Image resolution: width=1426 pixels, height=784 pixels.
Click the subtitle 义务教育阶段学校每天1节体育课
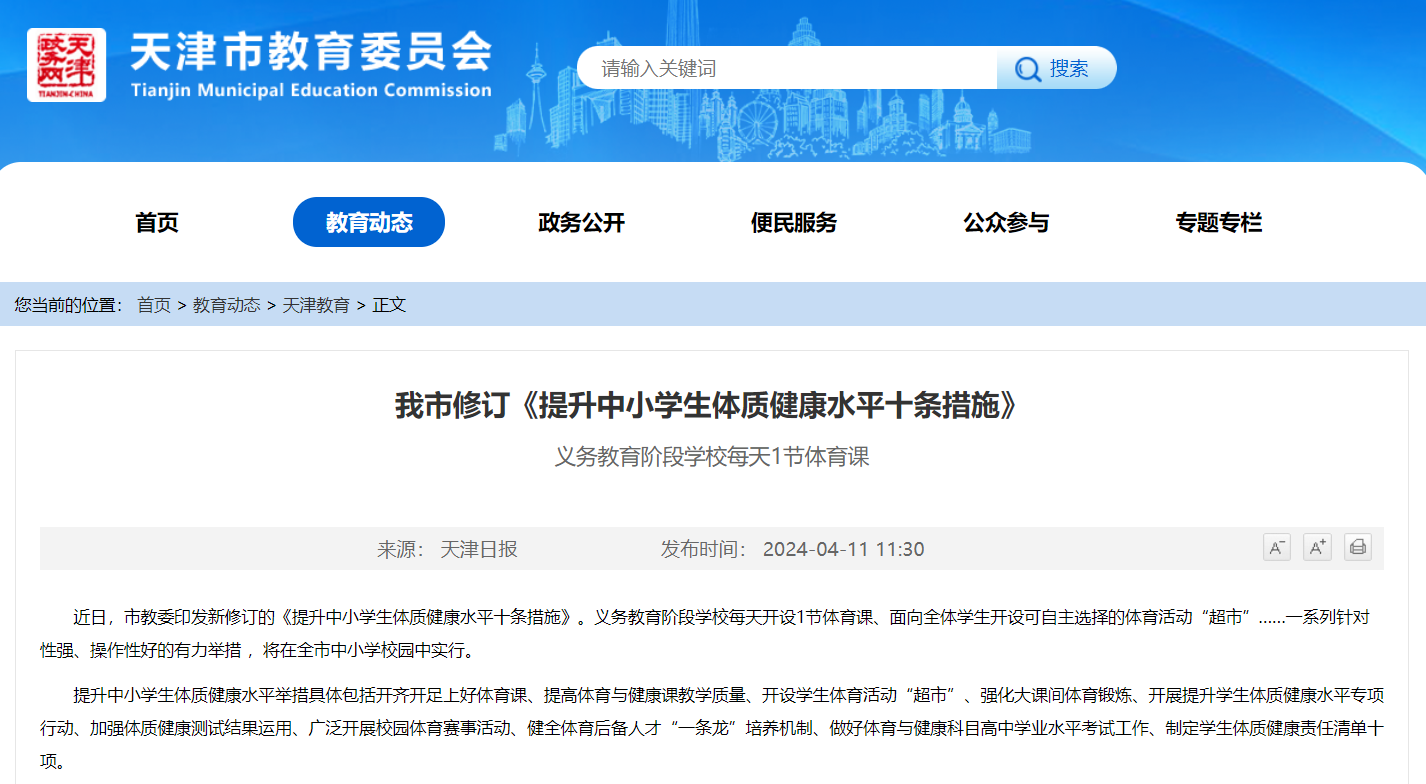pyautogui.click(x=712, y=457)
